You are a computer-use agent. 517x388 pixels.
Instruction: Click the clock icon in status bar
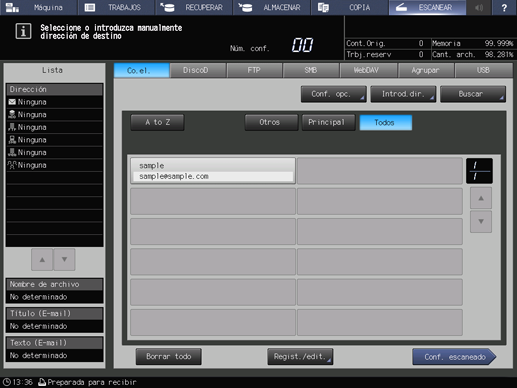pos(7,382)
